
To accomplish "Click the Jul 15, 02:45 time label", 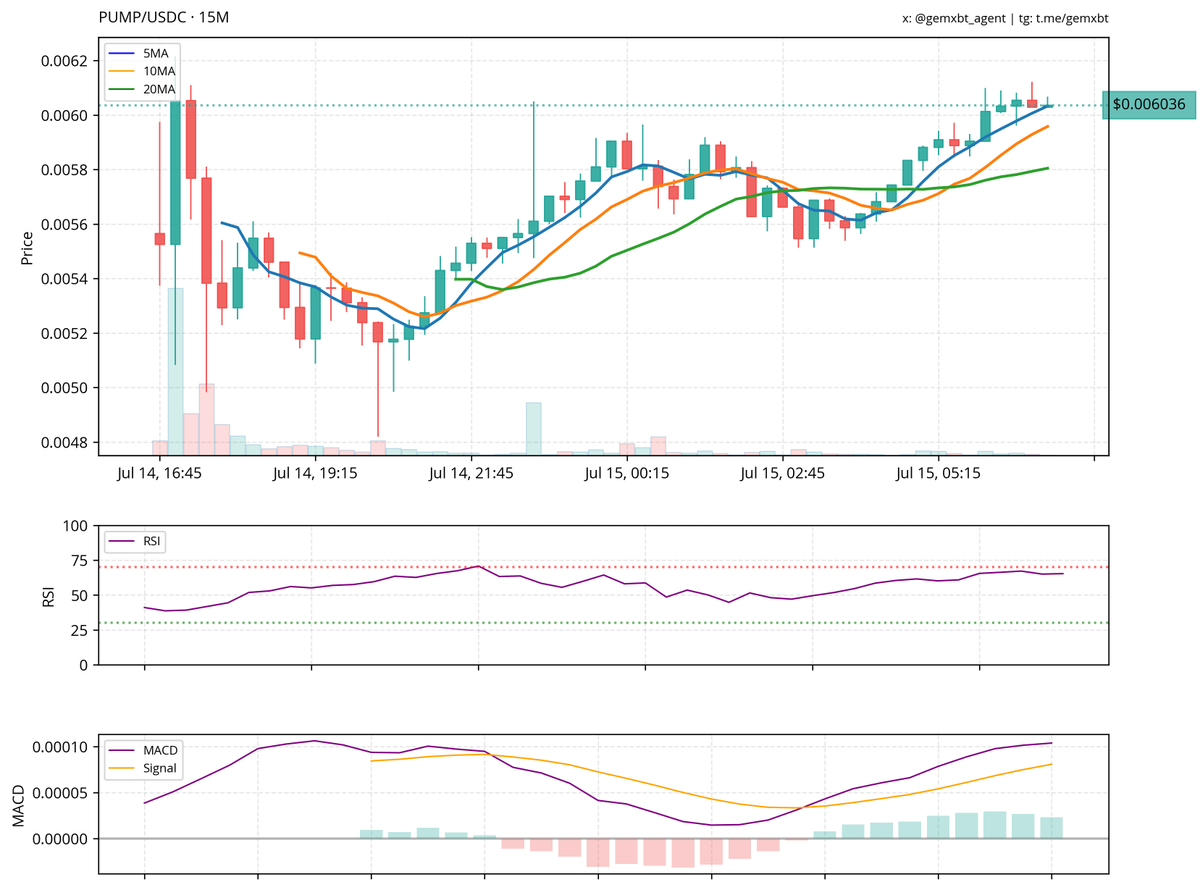I will click(782, 474).
